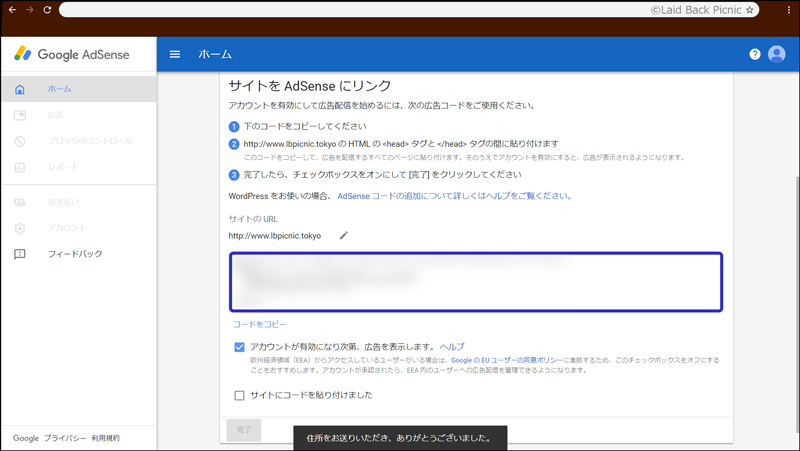Open Google の EU ユーザーの同意ポリシー link

point(507,360)
